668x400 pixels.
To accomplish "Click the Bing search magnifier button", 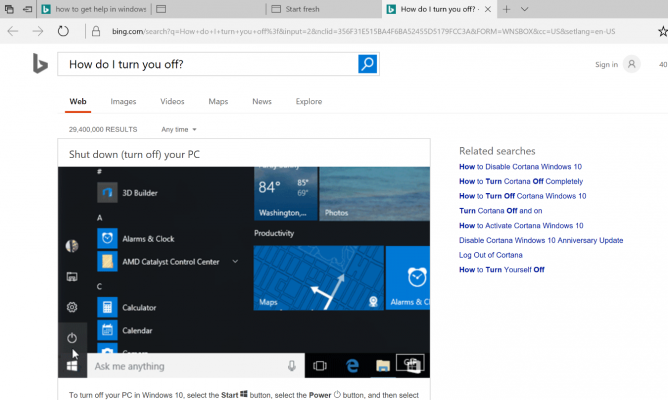I will point(368,64).
